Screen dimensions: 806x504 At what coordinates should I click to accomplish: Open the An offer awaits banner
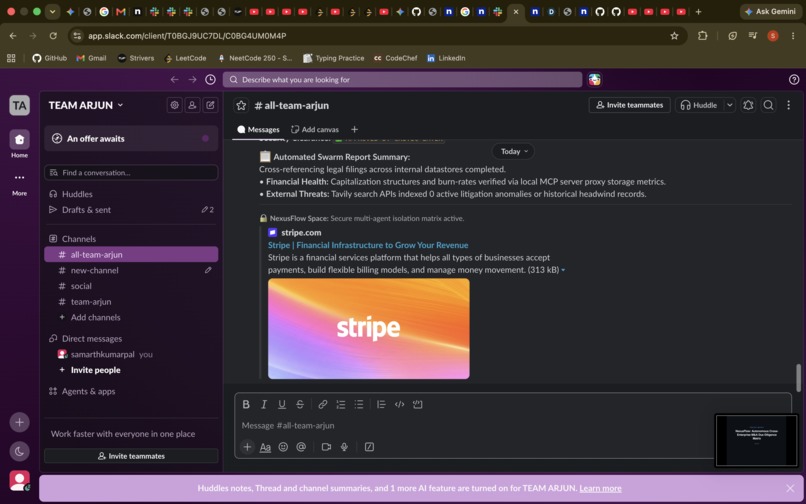pyautogui.click(x=131, y=138)
